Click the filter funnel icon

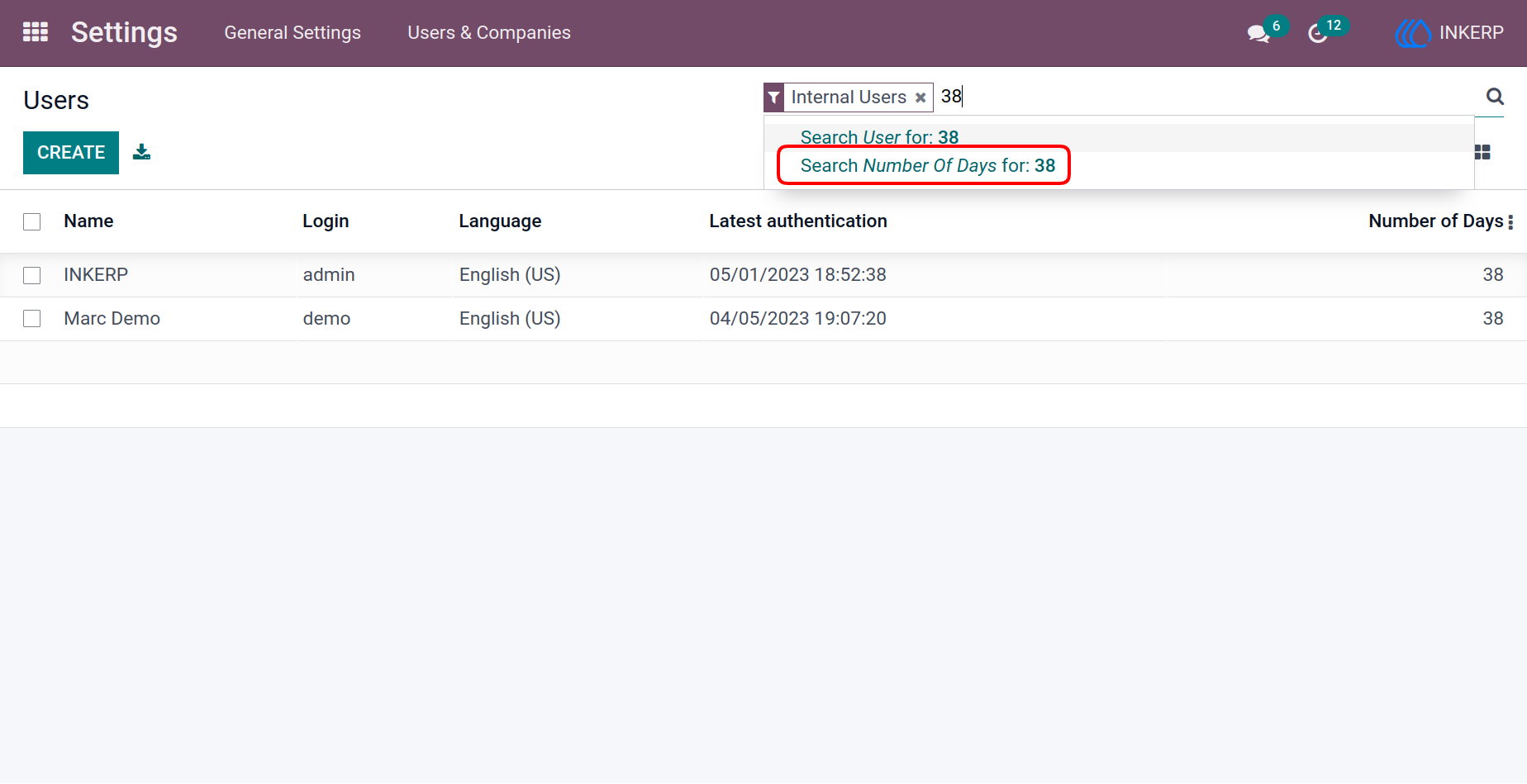pyautogui.click(x=773, y=97)
